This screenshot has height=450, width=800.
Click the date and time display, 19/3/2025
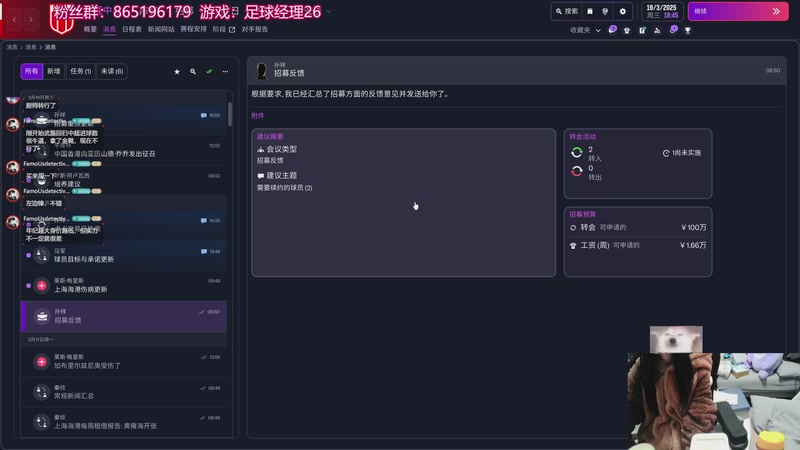tap(662, 11)
